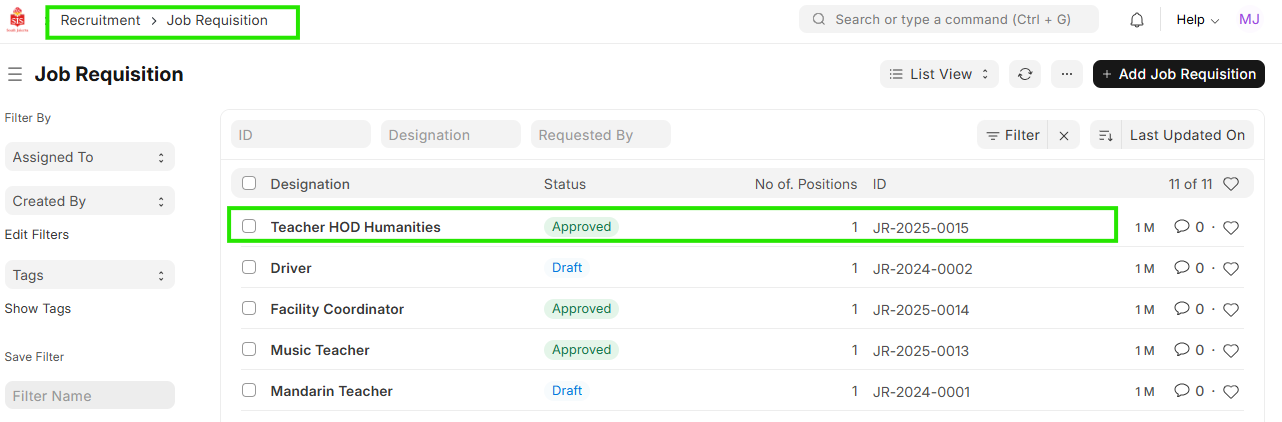The height and width of the screenshot is (422, 1282).
Task: Select all rows with header checkbox
Action: [249, 184]
